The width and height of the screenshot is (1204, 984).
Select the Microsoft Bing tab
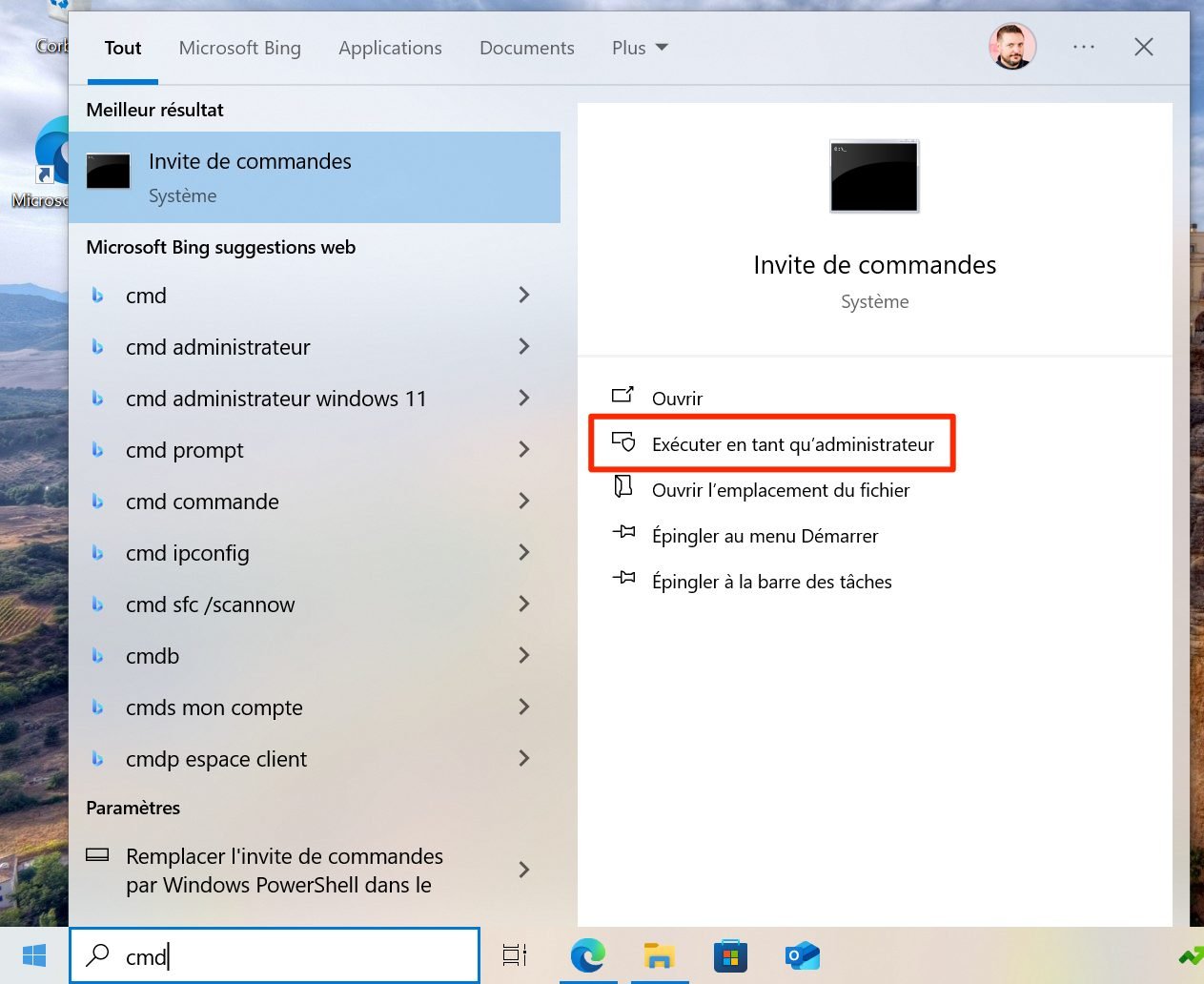(239, 48)
